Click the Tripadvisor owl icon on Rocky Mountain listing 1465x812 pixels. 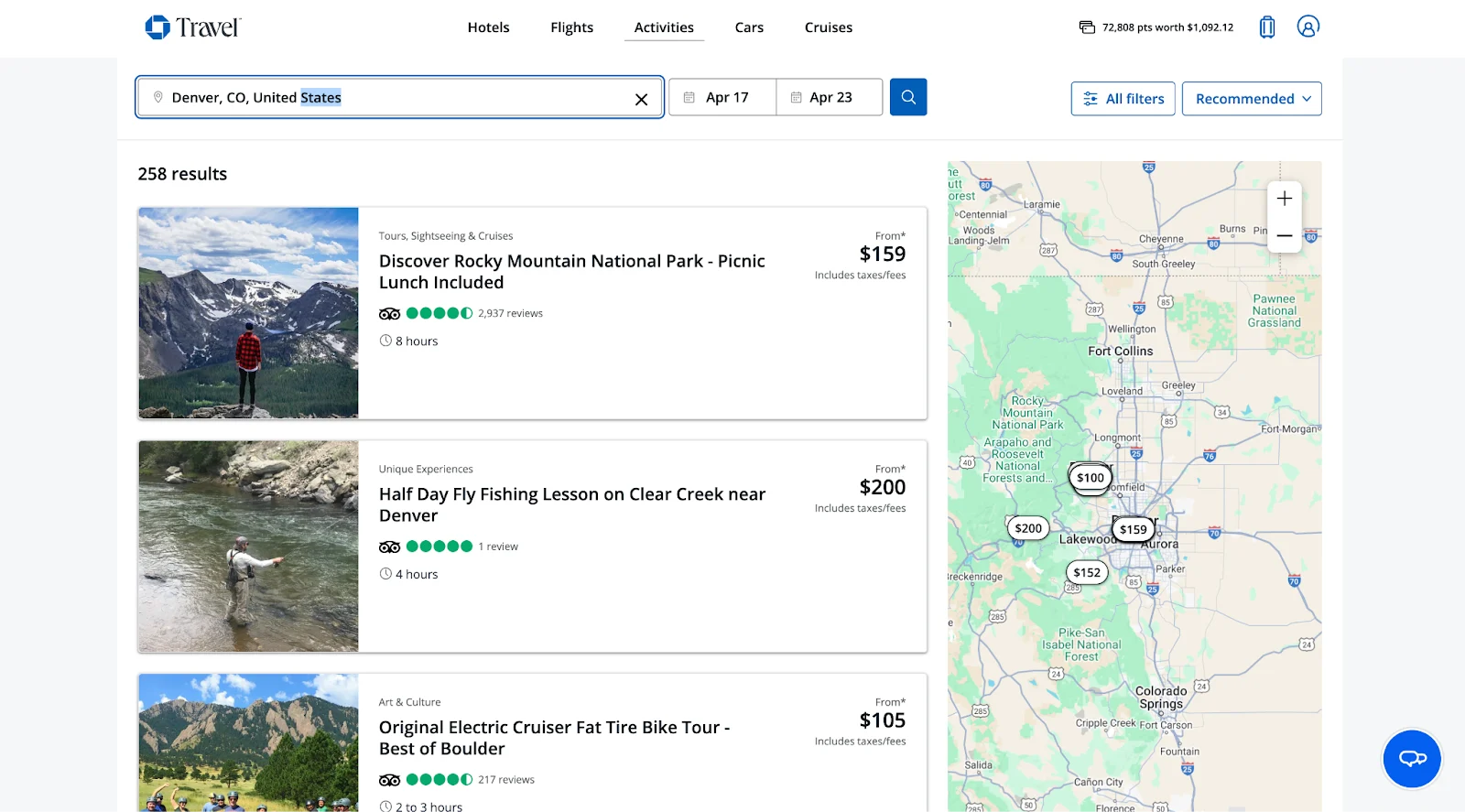389,314
